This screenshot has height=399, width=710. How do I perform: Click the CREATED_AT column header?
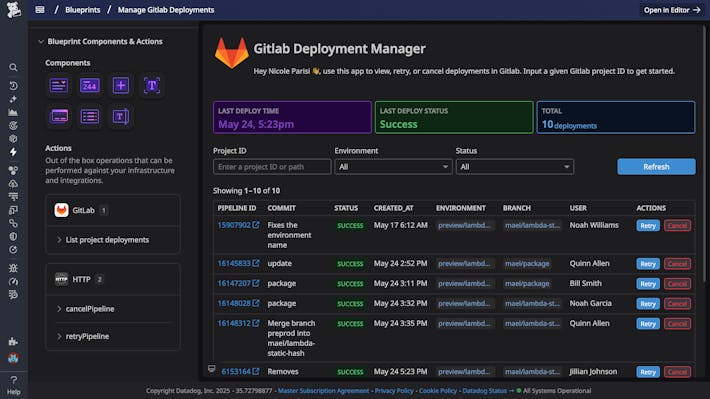(x=393, y=208)
